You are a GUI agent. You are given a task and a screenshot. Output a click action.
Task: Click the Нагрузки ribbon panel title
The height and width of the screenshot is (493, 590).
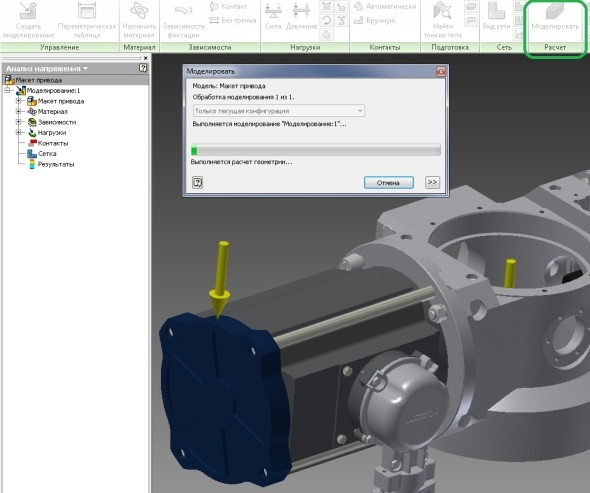pos(305,47)
